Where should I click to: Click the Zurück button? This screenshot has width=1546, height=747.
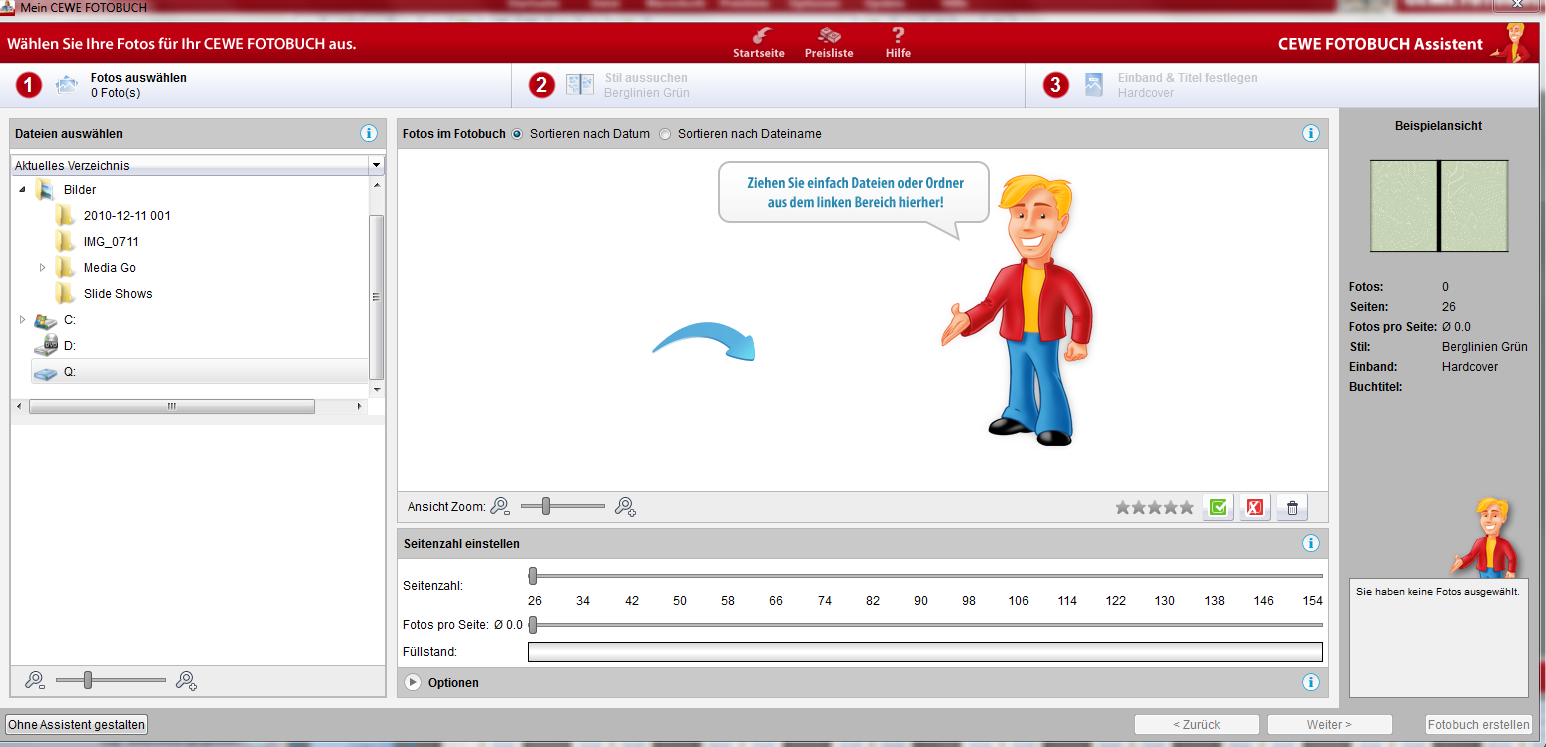[1196, 724]
